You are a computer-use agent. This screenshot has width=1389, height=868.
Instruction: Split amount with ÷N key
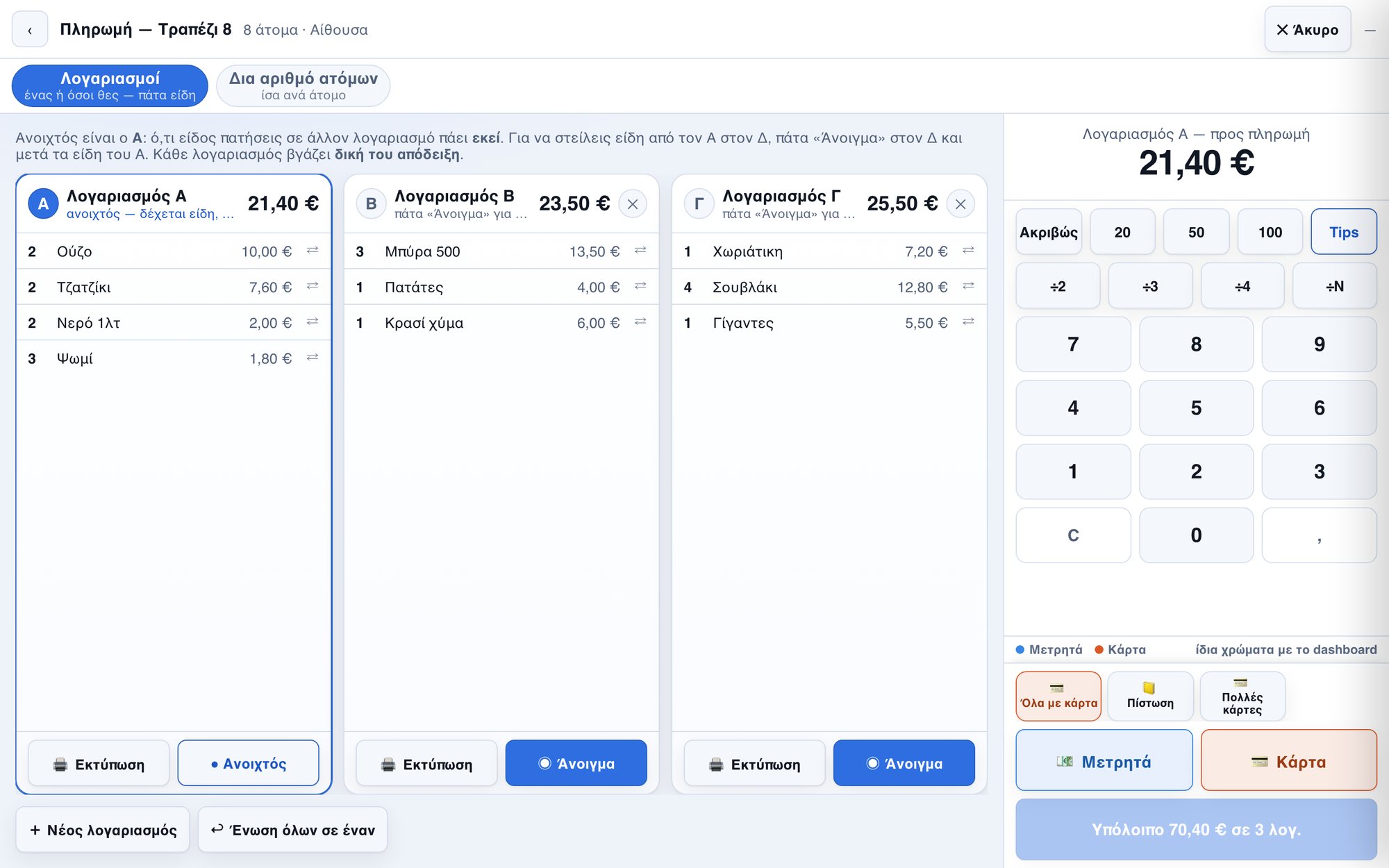[x=1335, y=286]
